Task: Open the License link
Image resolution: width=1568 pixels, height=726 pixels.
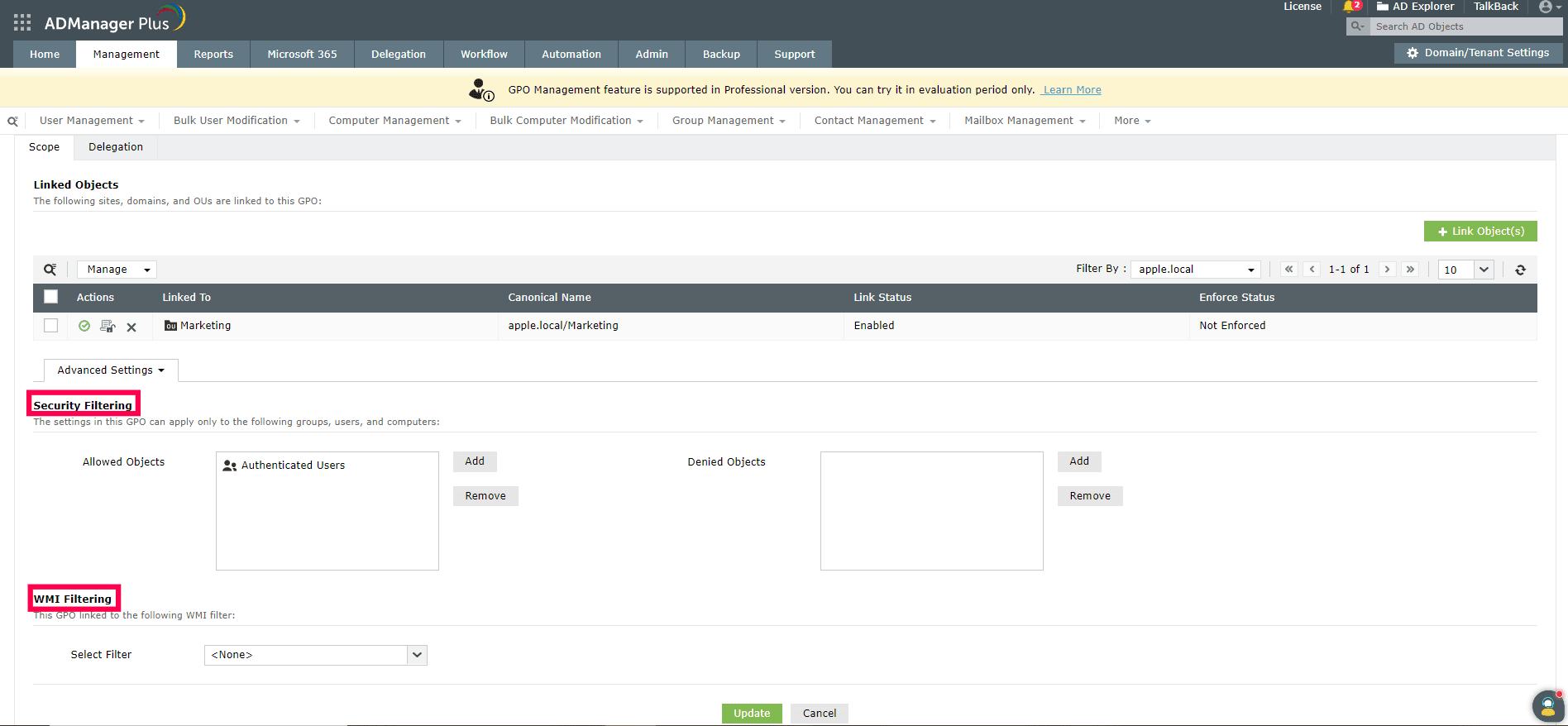Action: 1303,7
